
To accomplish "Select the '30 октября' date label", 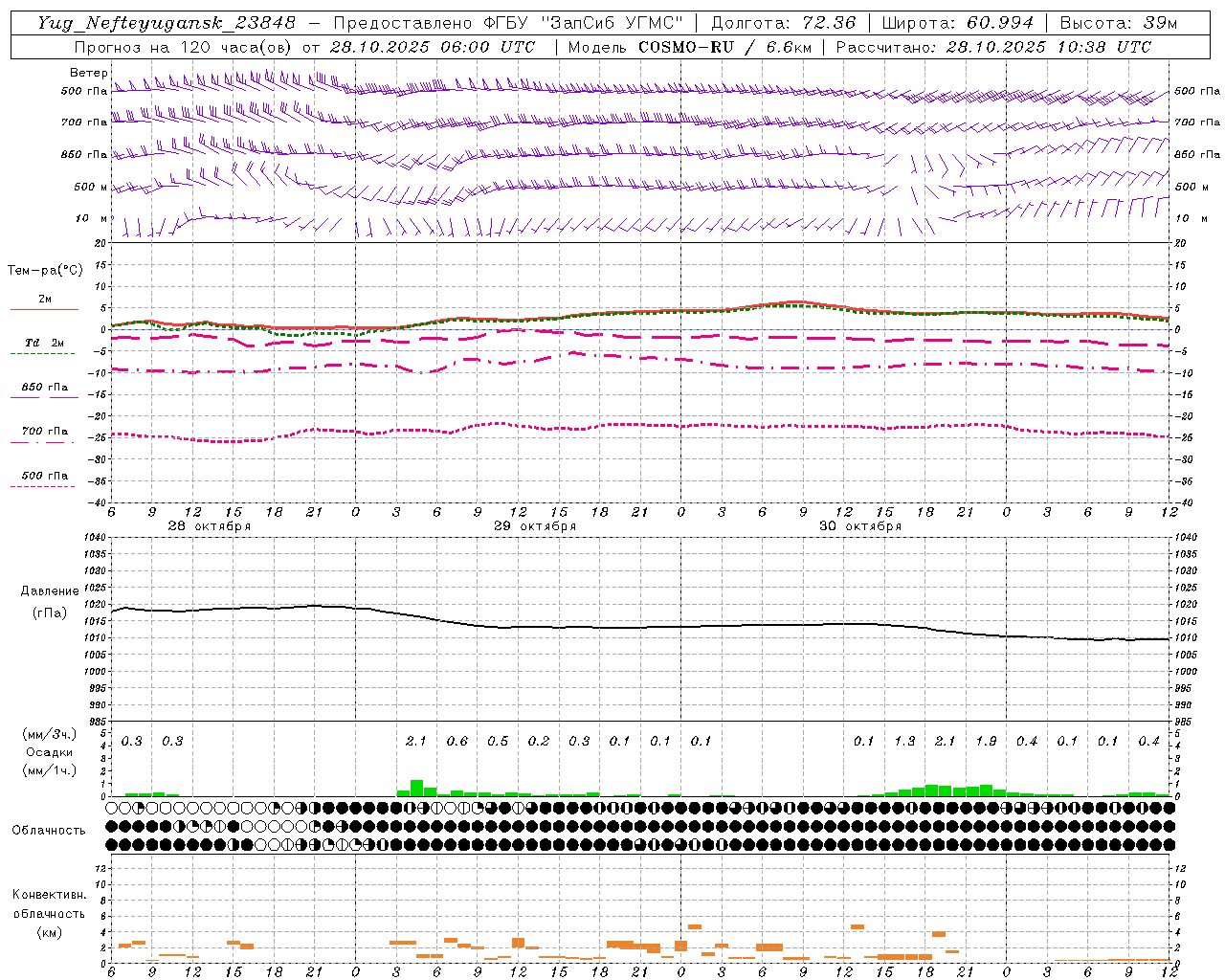I will click(860, 526).
